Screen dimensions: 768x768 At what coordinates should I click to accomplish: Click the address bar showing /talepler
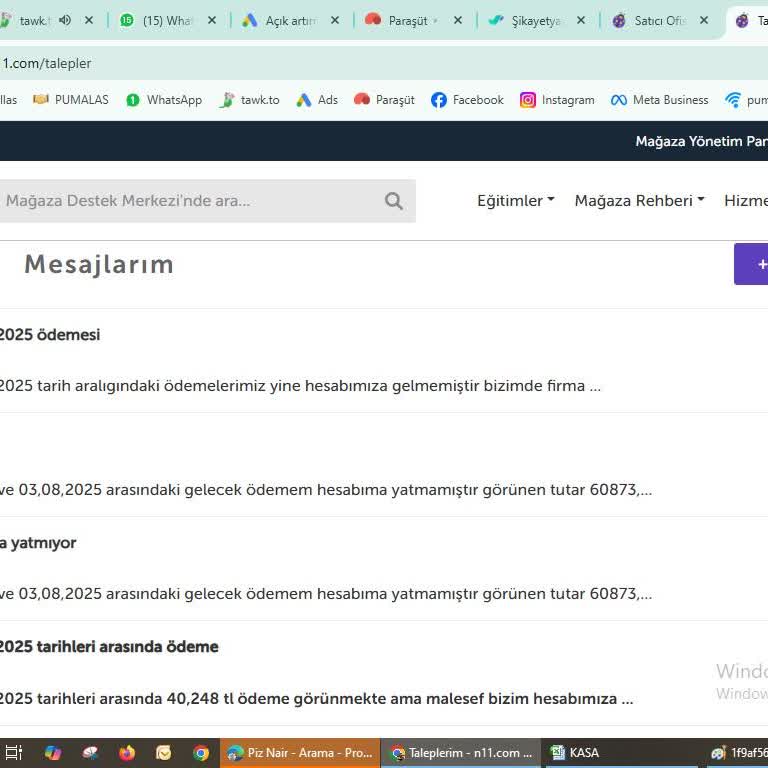382,63
